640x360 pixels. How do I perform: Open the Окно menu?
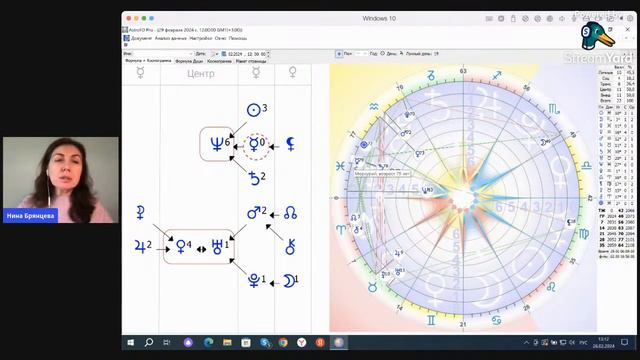220,38
